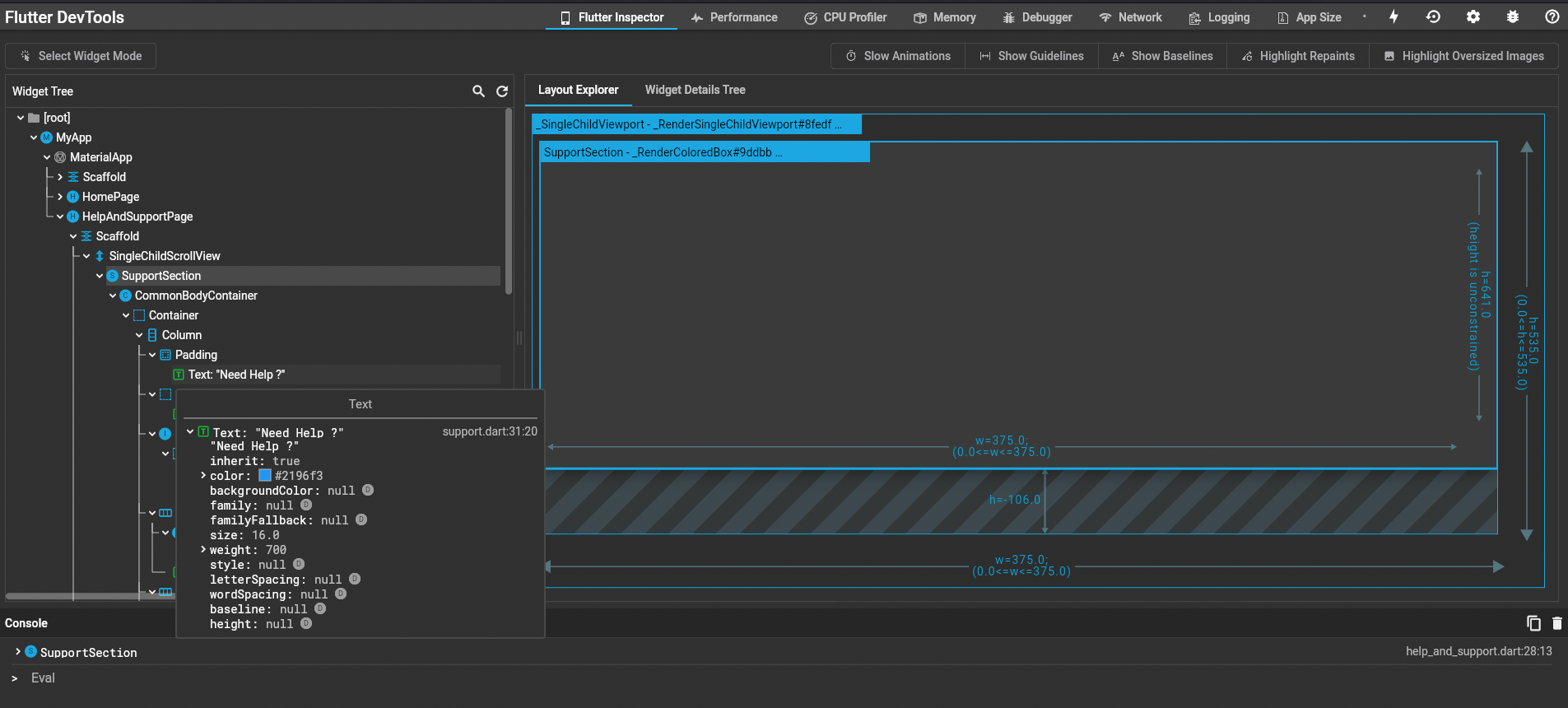
Task: Toggle Highlight Repaints
Action: 1298,56
